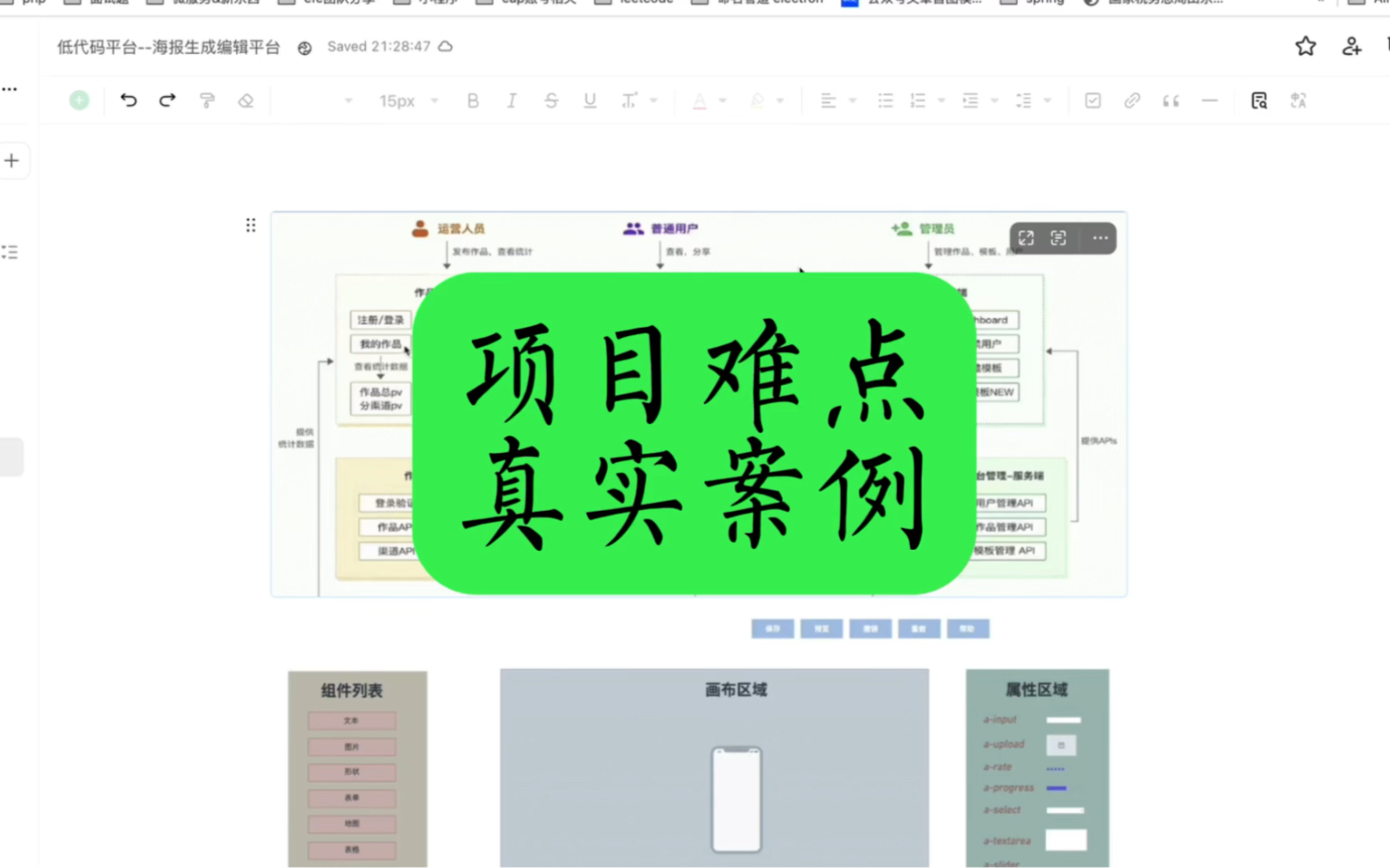Screen dimensions: 1390x868
Task: Open find and replace
Action: point(1259,101)
